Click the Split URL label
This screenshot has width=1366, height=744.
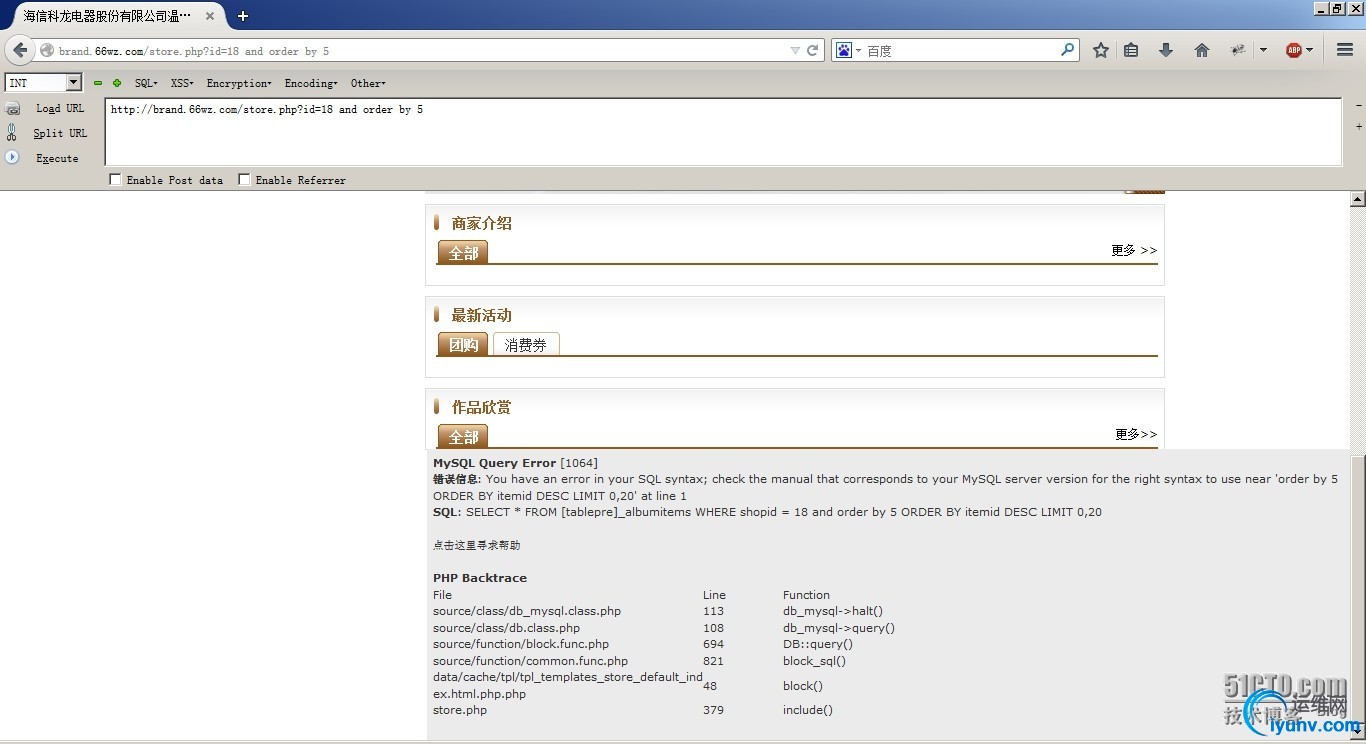[60, 133]
